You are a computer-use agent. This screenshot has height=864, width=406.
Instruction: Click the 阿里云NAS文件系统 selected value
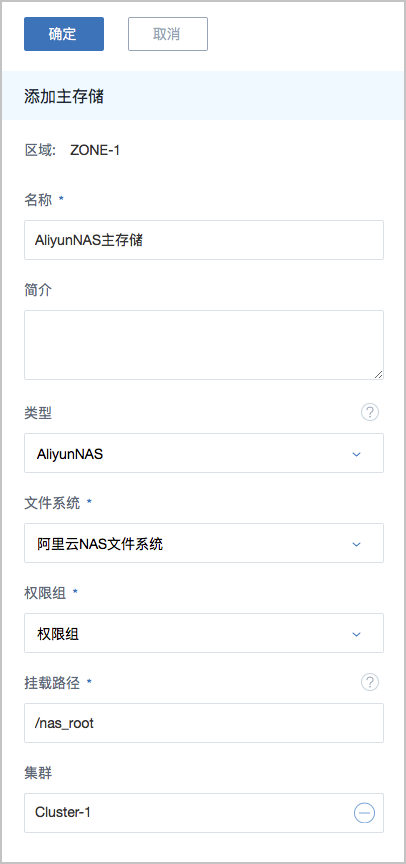click(100, 544)
